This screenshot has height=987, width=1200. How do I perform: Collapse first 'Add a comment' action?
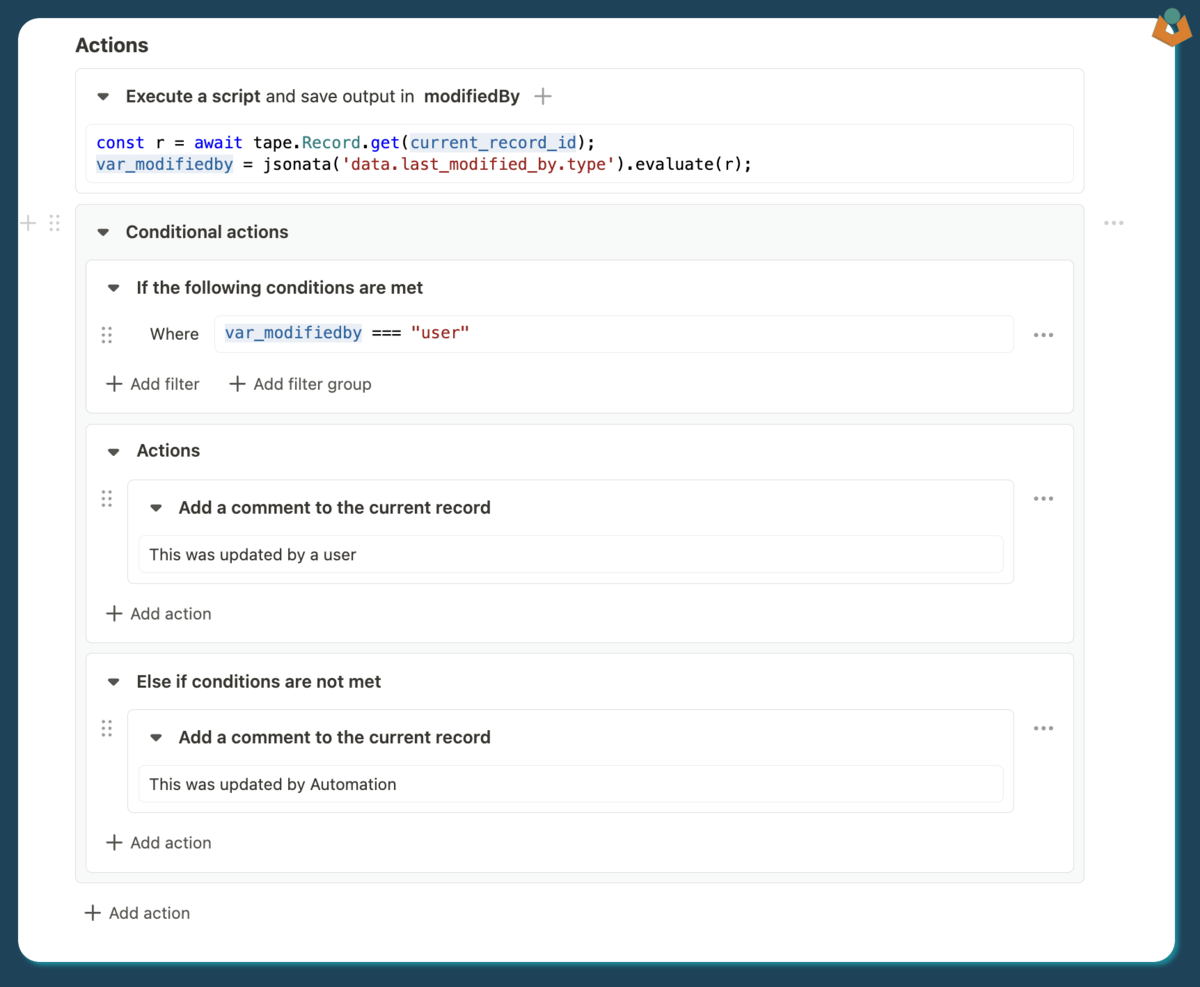pyautogui.click(x=156, y=508)
